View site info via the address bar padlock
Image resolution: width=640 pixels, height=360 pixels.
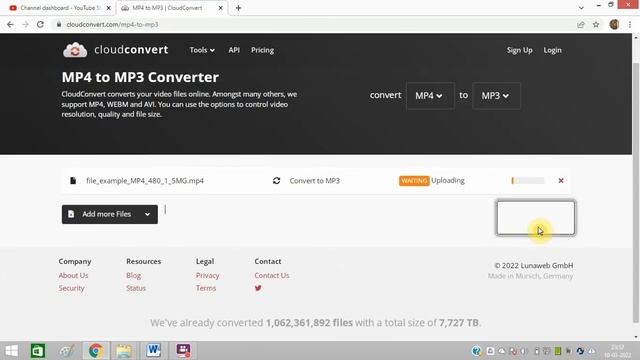tap(59, 24)
